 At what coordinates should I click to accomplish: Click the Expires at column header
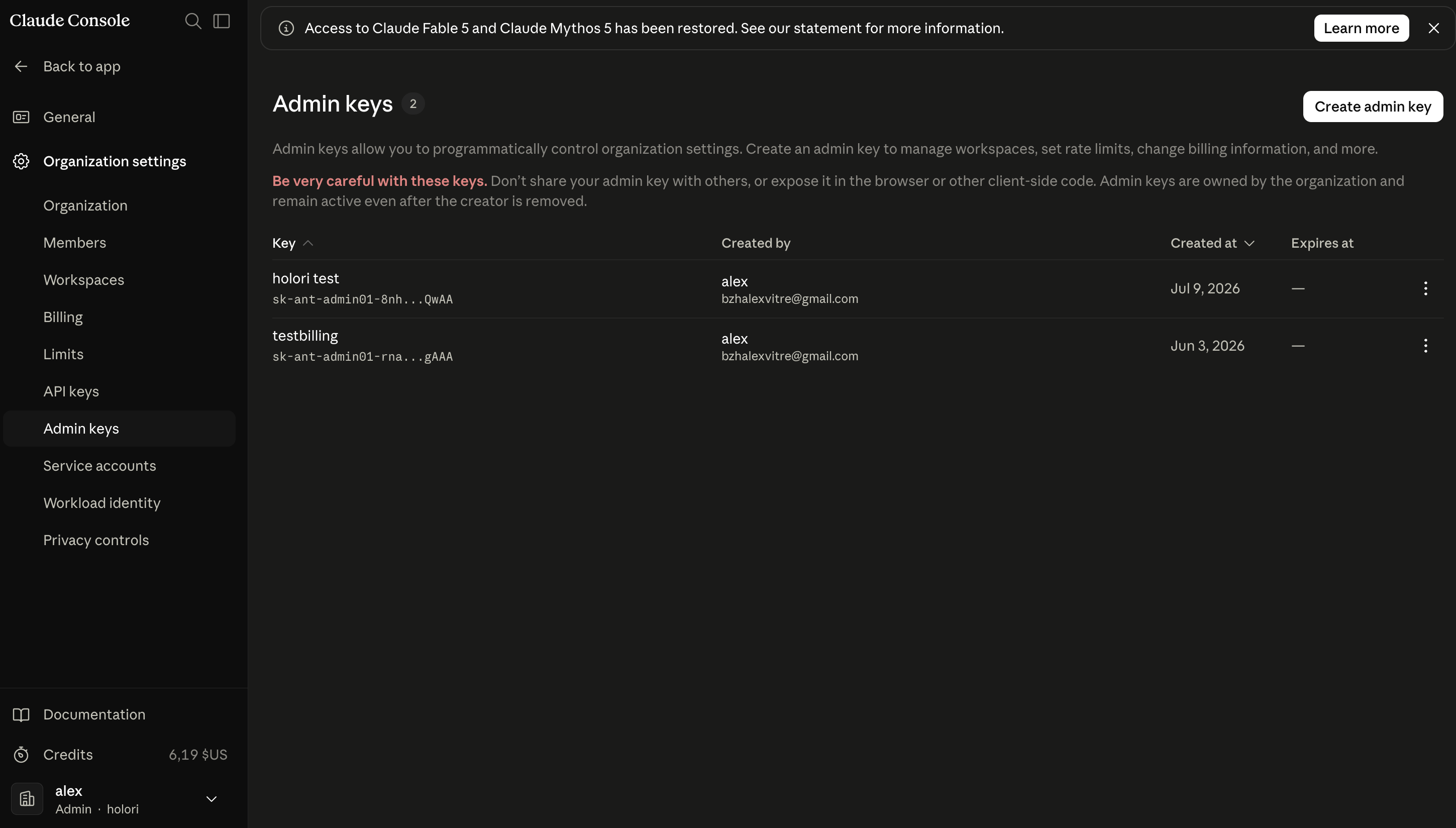click(x=1322, y=243)
